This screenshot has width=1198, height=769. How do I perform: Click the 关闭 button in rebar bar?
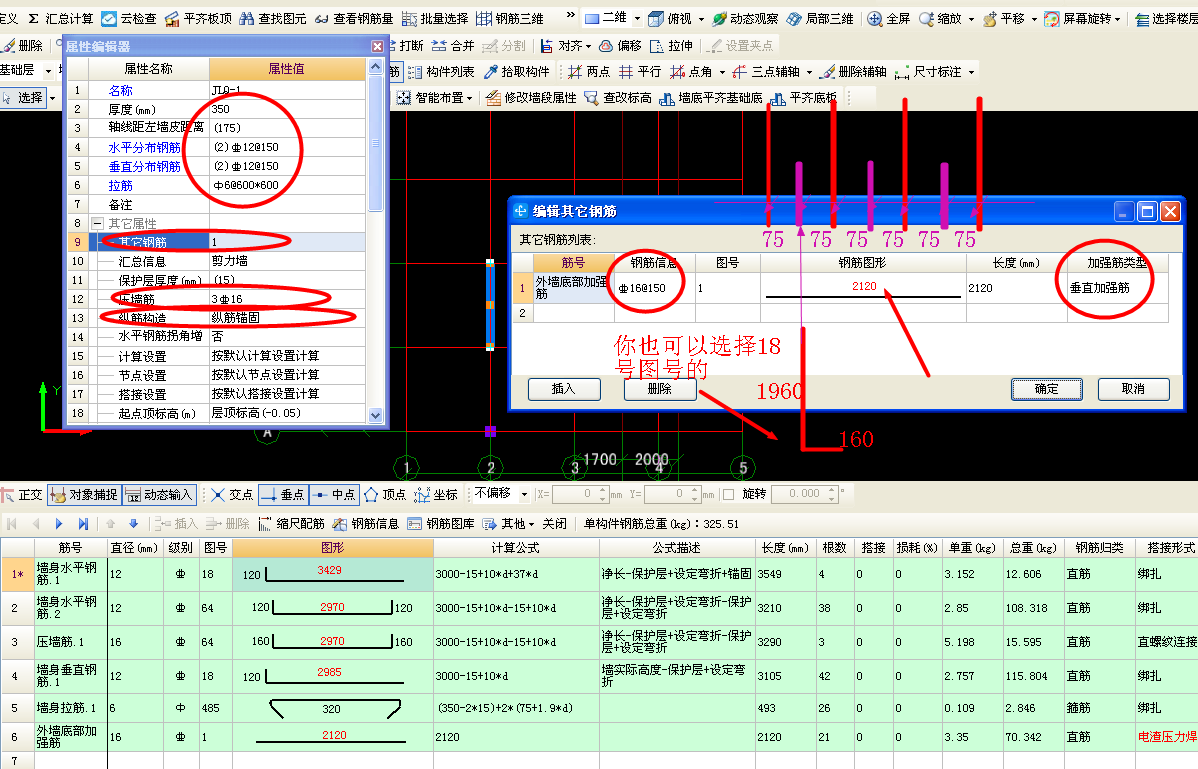pos(555,524)
